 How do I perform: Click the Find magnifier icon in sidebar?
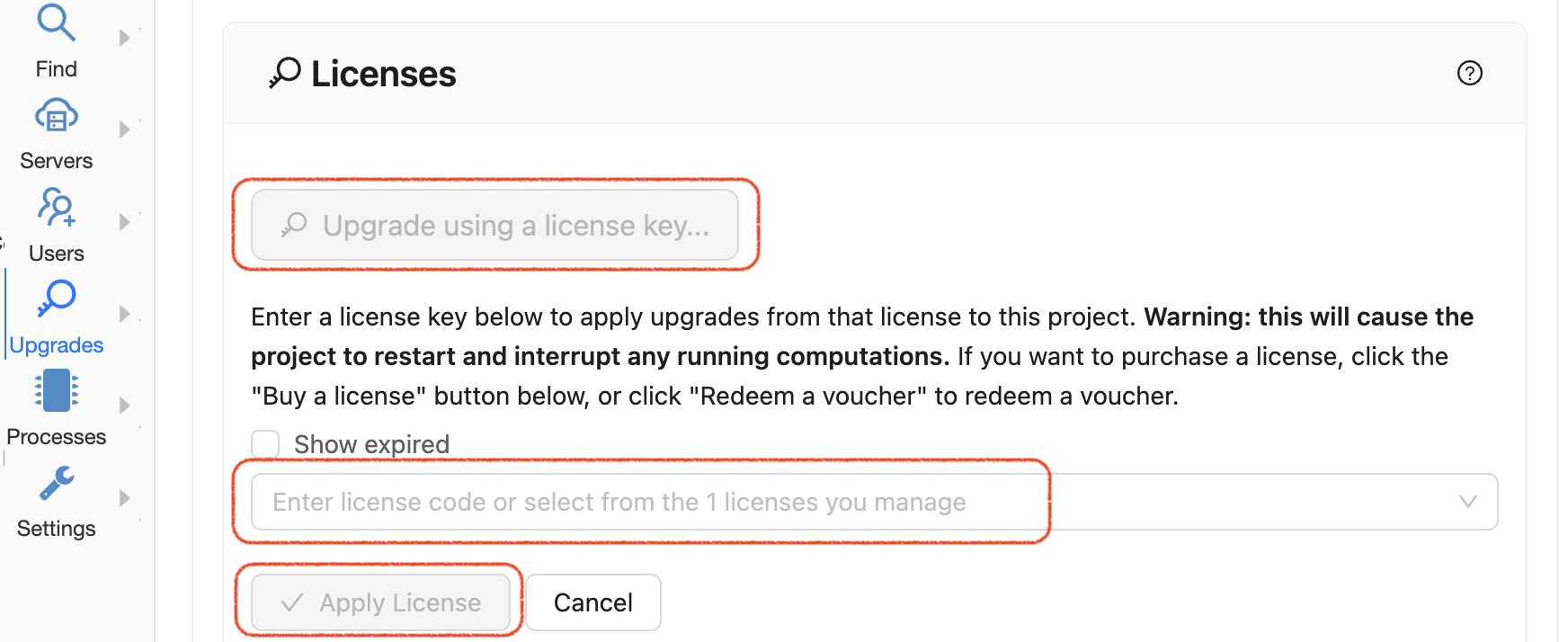[x=56, y=22]
